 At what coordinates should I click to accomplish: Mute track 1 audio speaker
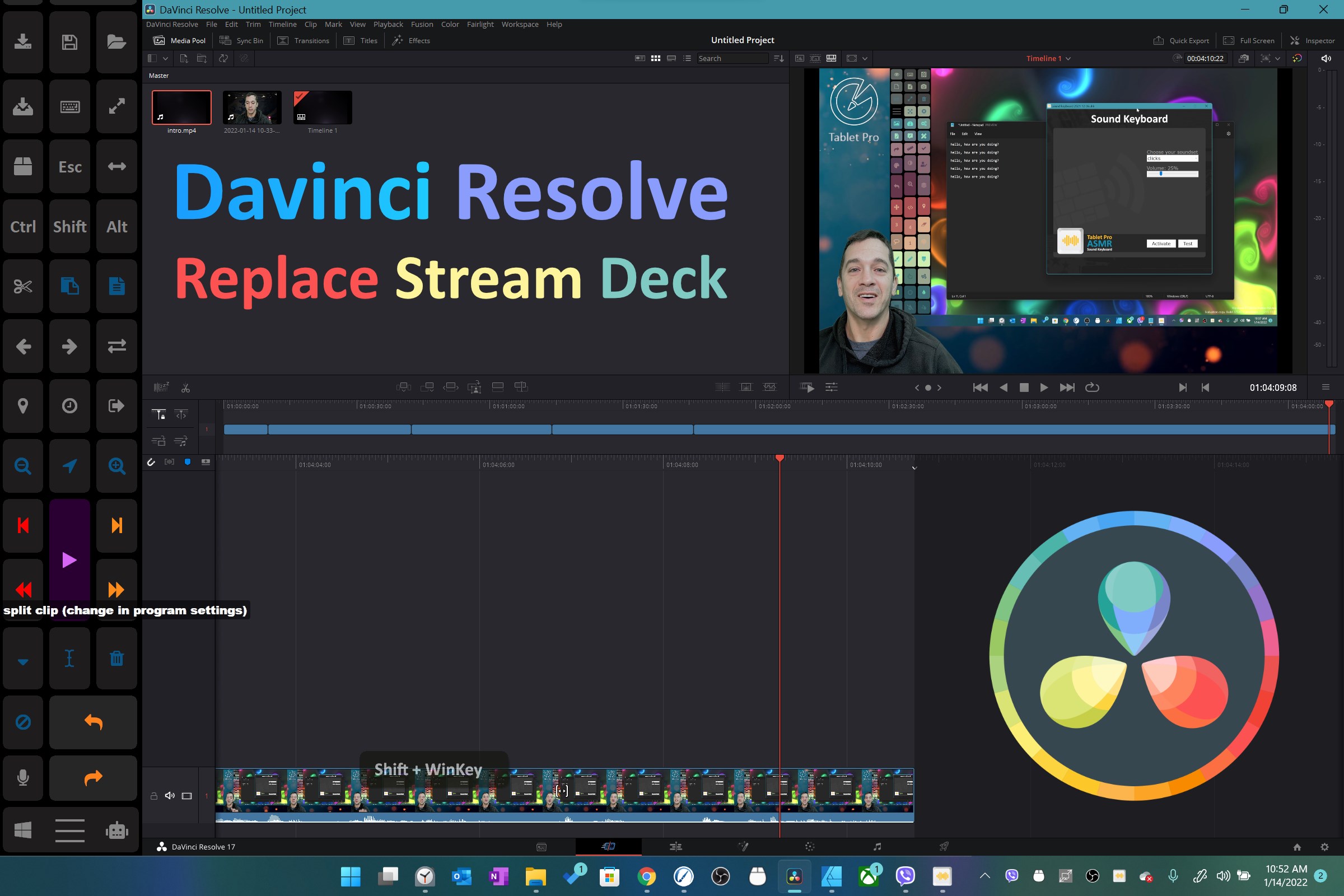pos(170,796)
